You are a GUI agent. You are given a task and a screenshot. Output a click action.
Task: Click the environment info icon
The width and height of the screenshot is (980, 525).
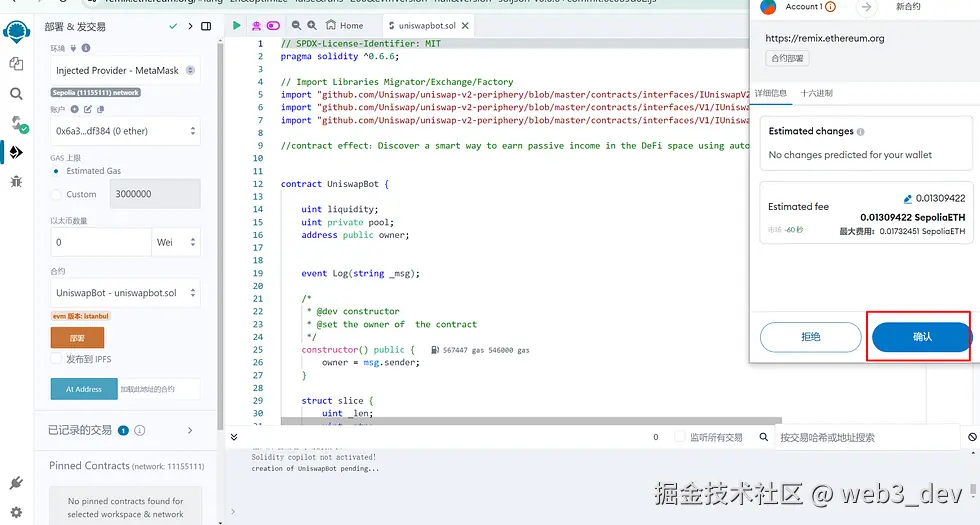pos(86,48)
